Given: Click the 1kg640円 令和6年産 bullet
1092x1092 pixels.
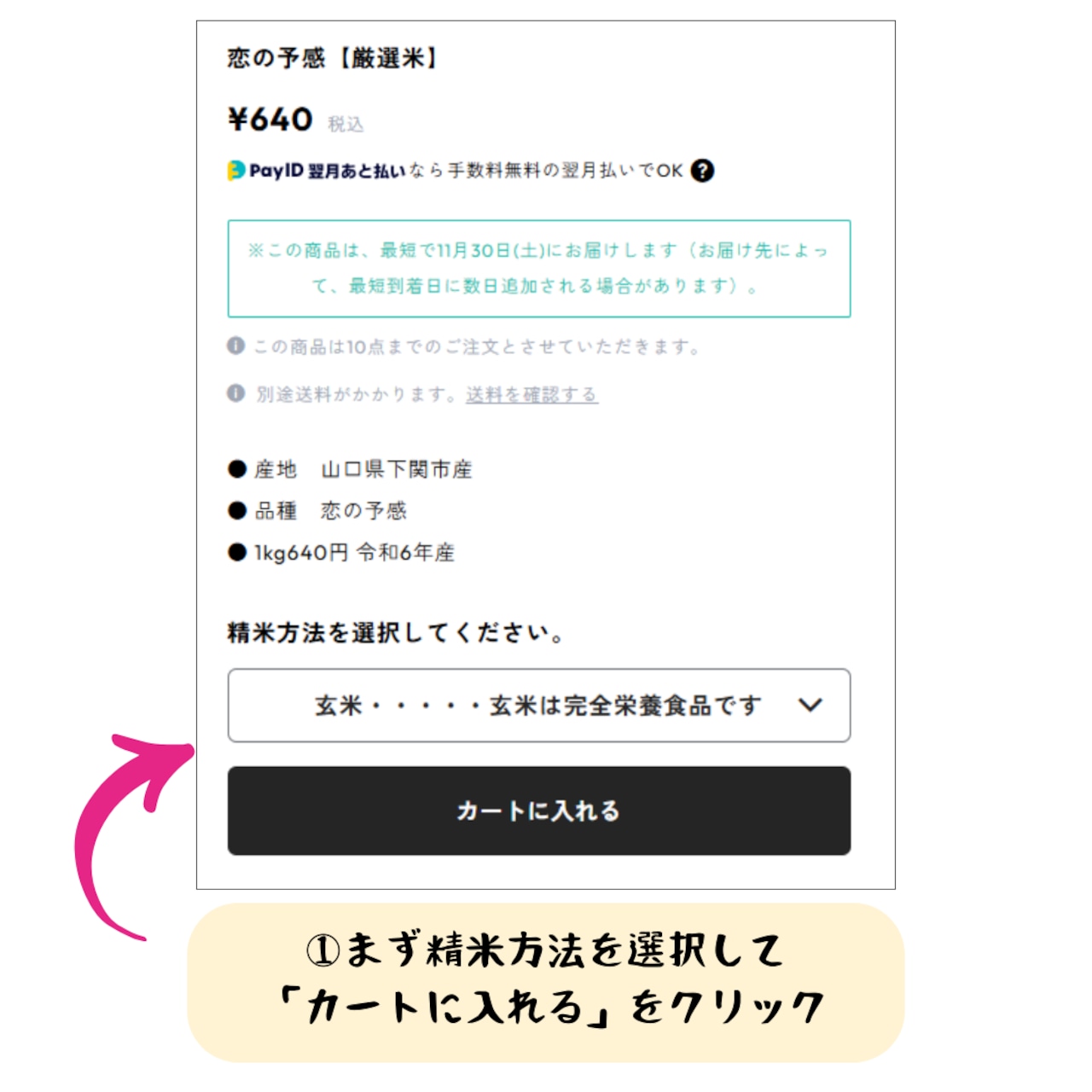Looking at the screenshot, I should [x=341, y=552].
